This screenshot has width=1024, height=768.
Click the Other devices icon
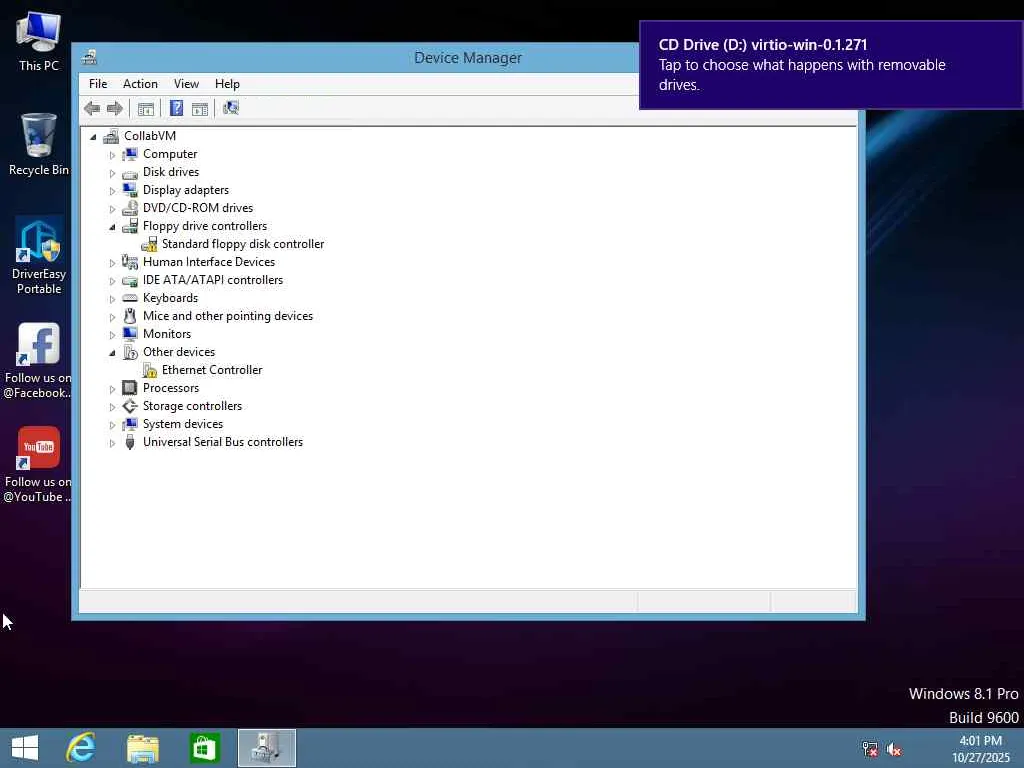(x=130, y=352)
